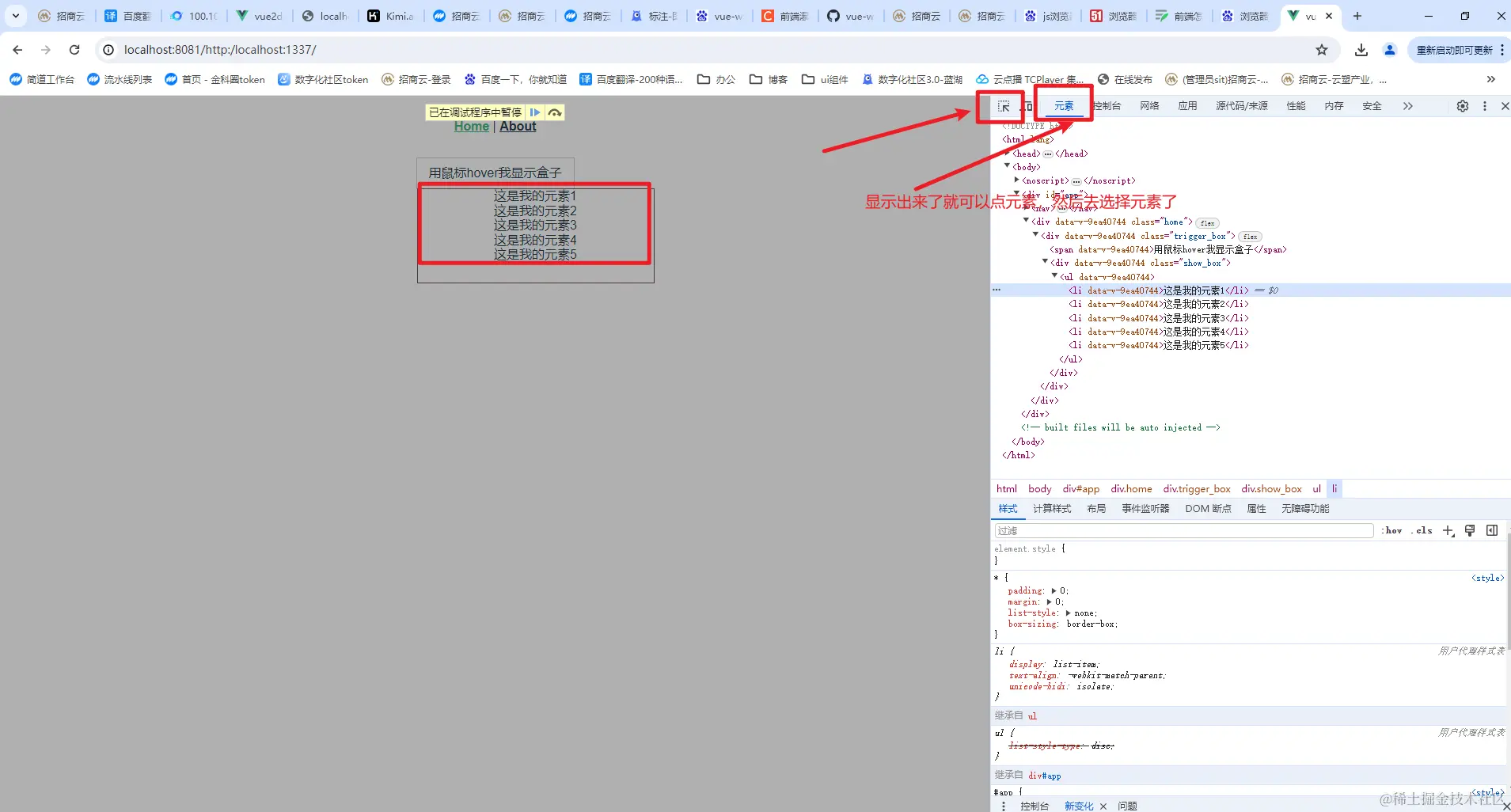
Task: Expand the head element node
Action: click(x=1008, y=154)
